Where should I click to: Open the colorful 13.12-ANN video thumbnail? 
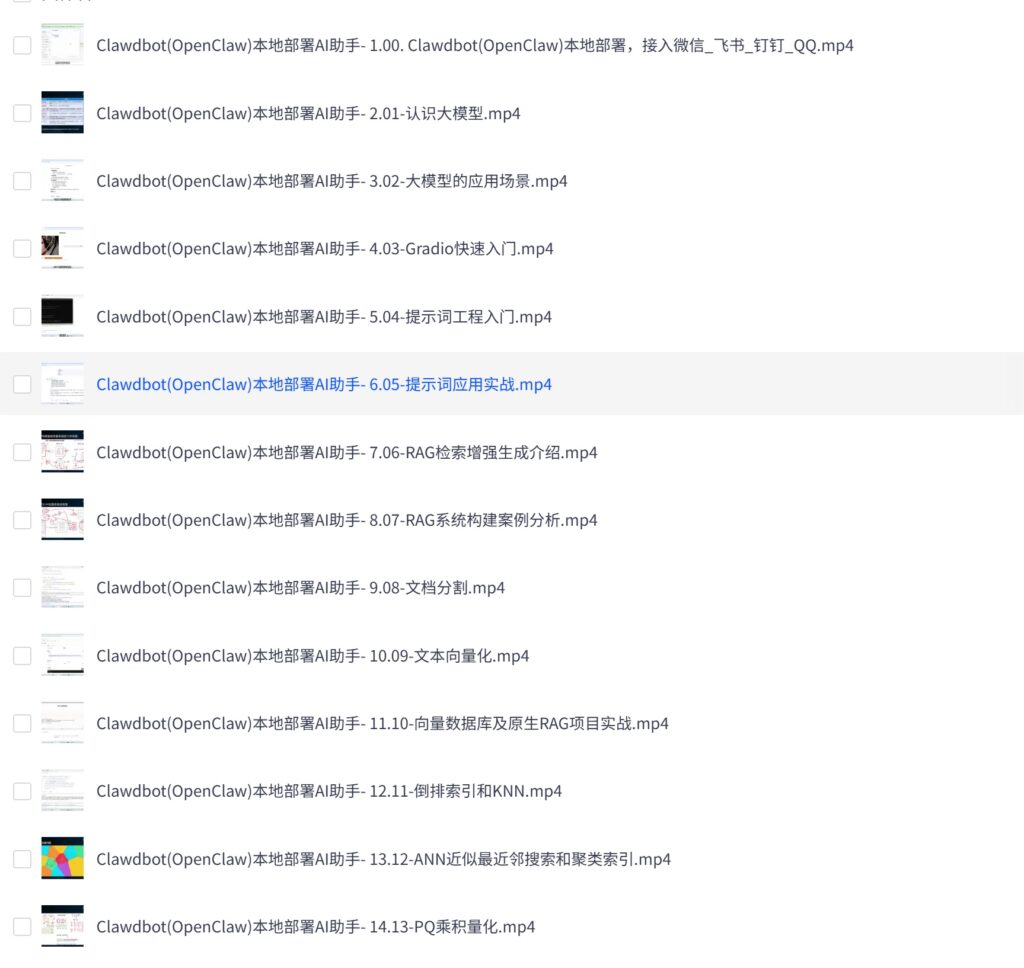(62, 858)
